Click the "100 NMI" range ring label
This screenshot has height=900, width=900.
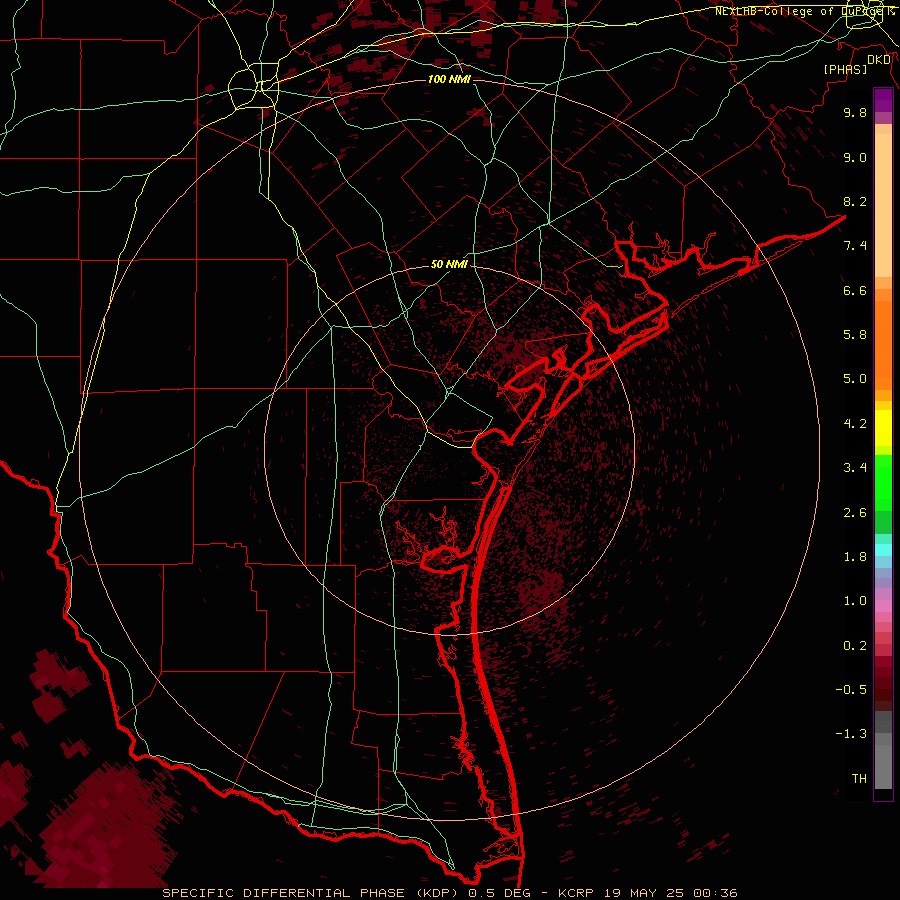(449, 79)
